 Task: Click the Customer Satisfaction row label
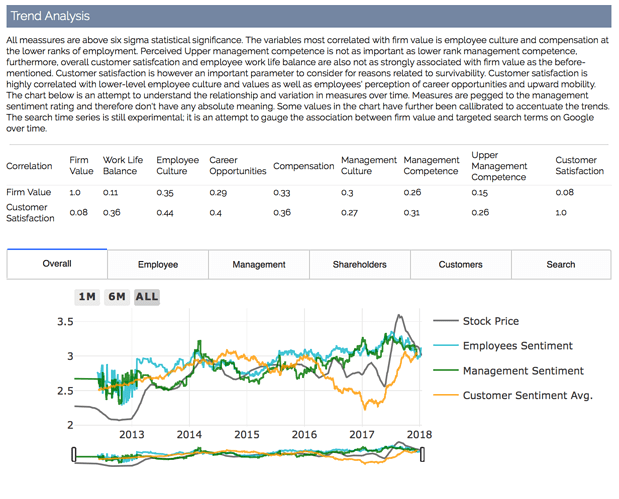(x=30, y=213)
